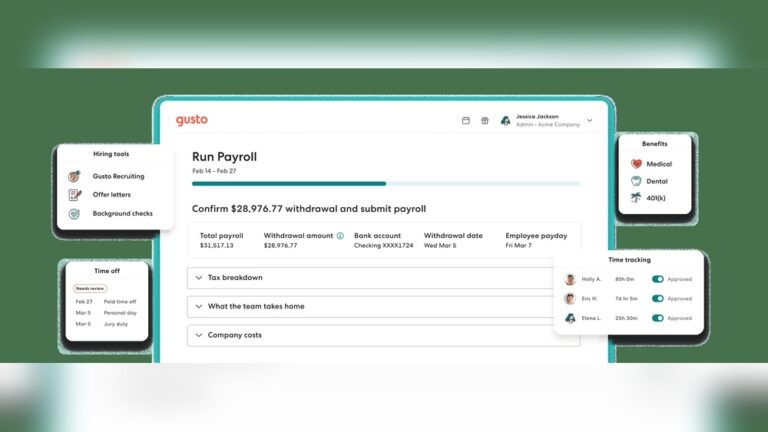This screenshot has height=432, width=768.
Task: Click Employee payday Fri Mar 7
Action: click(x=518, y=245)
